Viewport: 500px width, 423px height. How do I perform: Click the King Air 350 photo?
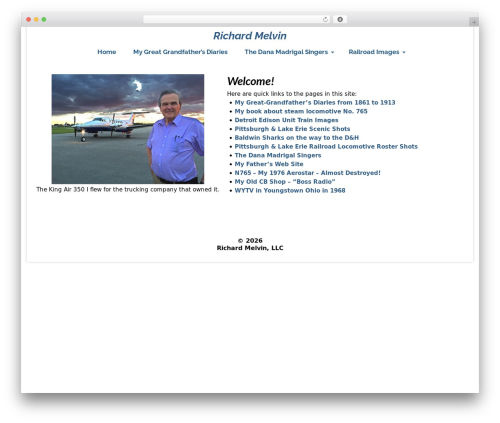[128, 129]
